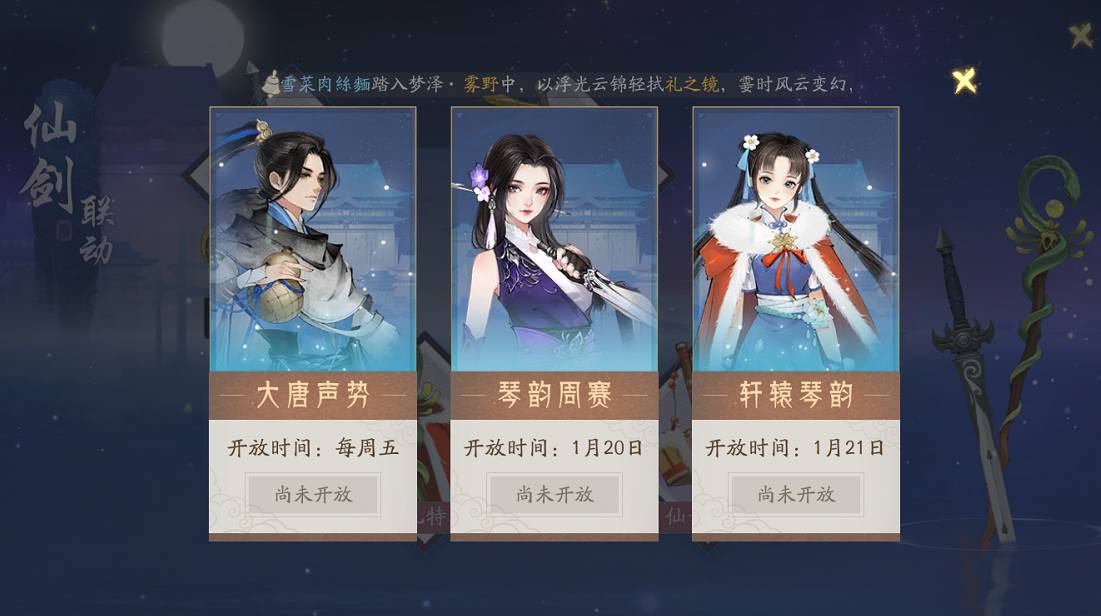Click the 尚未开放 button under 大唐声势

(312, 494)
